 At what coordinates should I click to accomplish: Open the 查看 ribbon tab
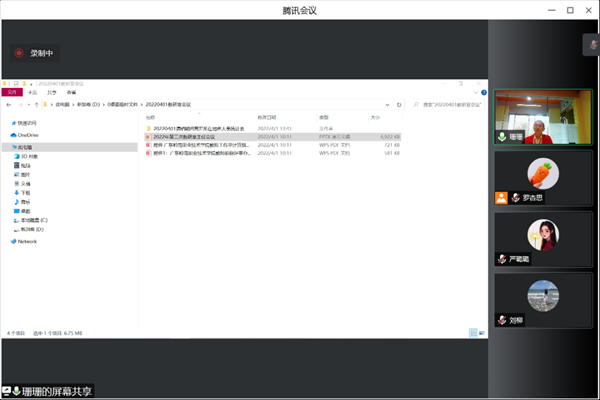[70, 91]
